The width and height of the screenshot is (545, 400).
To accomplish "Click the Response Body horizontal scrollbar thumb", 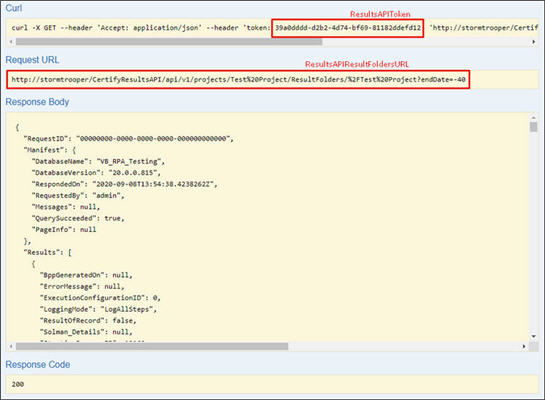I will click(152, 346).
